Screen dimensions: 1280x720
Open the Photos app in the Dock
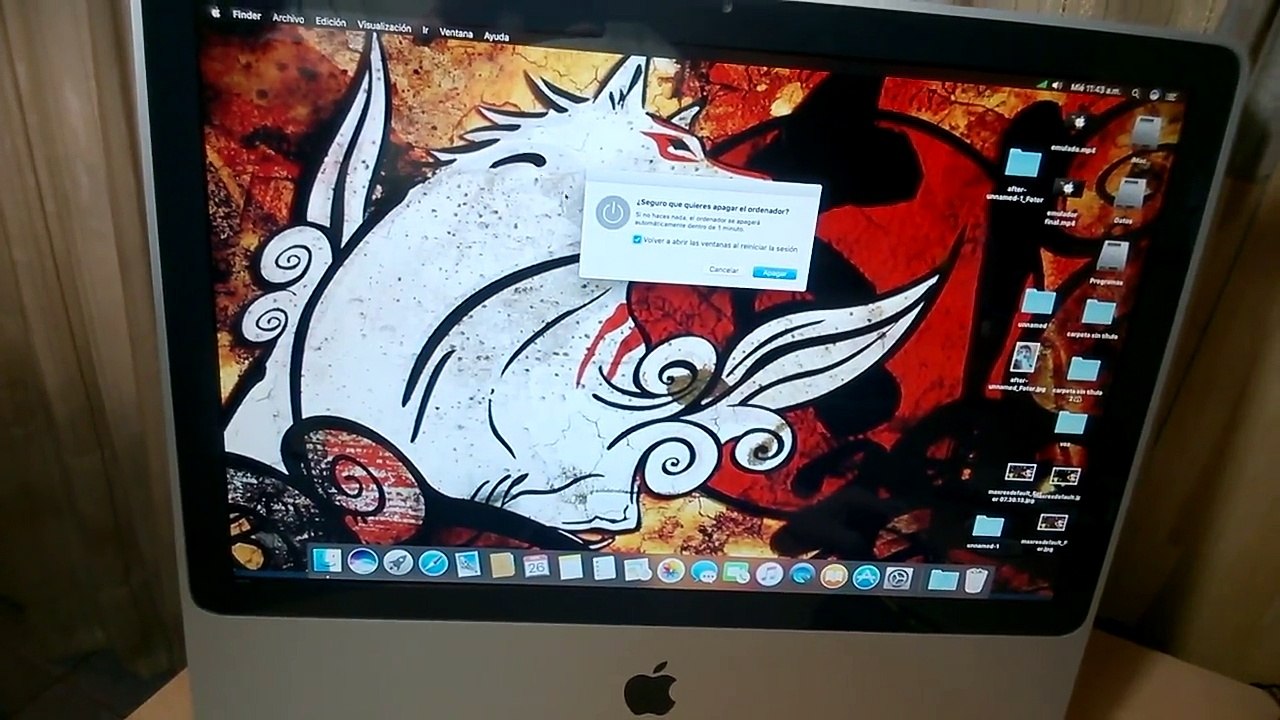pyautogui.click(x=670, y=571)
